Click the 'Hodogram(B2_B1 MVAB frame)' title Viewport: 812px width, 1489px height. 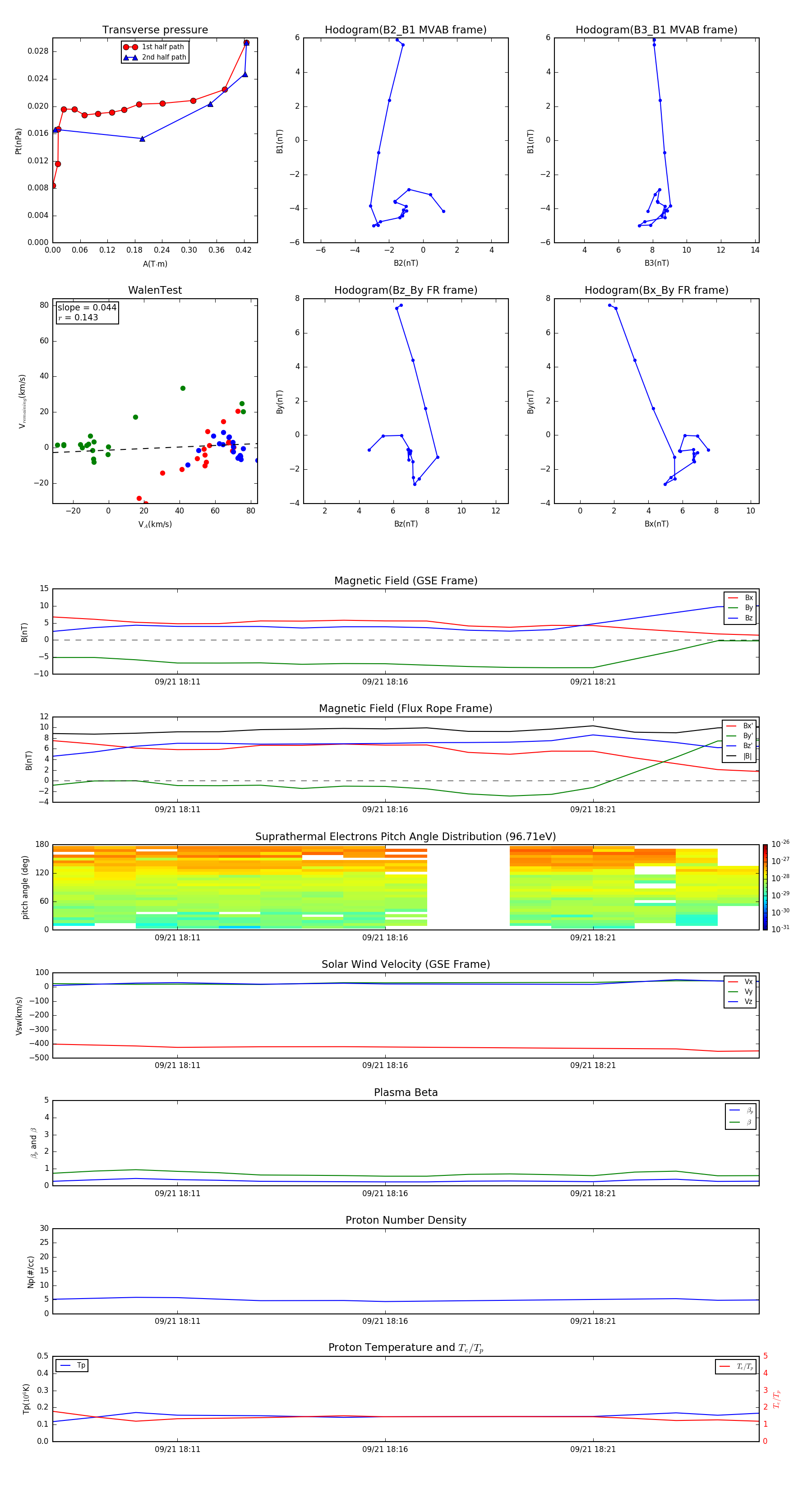[406, 30]
